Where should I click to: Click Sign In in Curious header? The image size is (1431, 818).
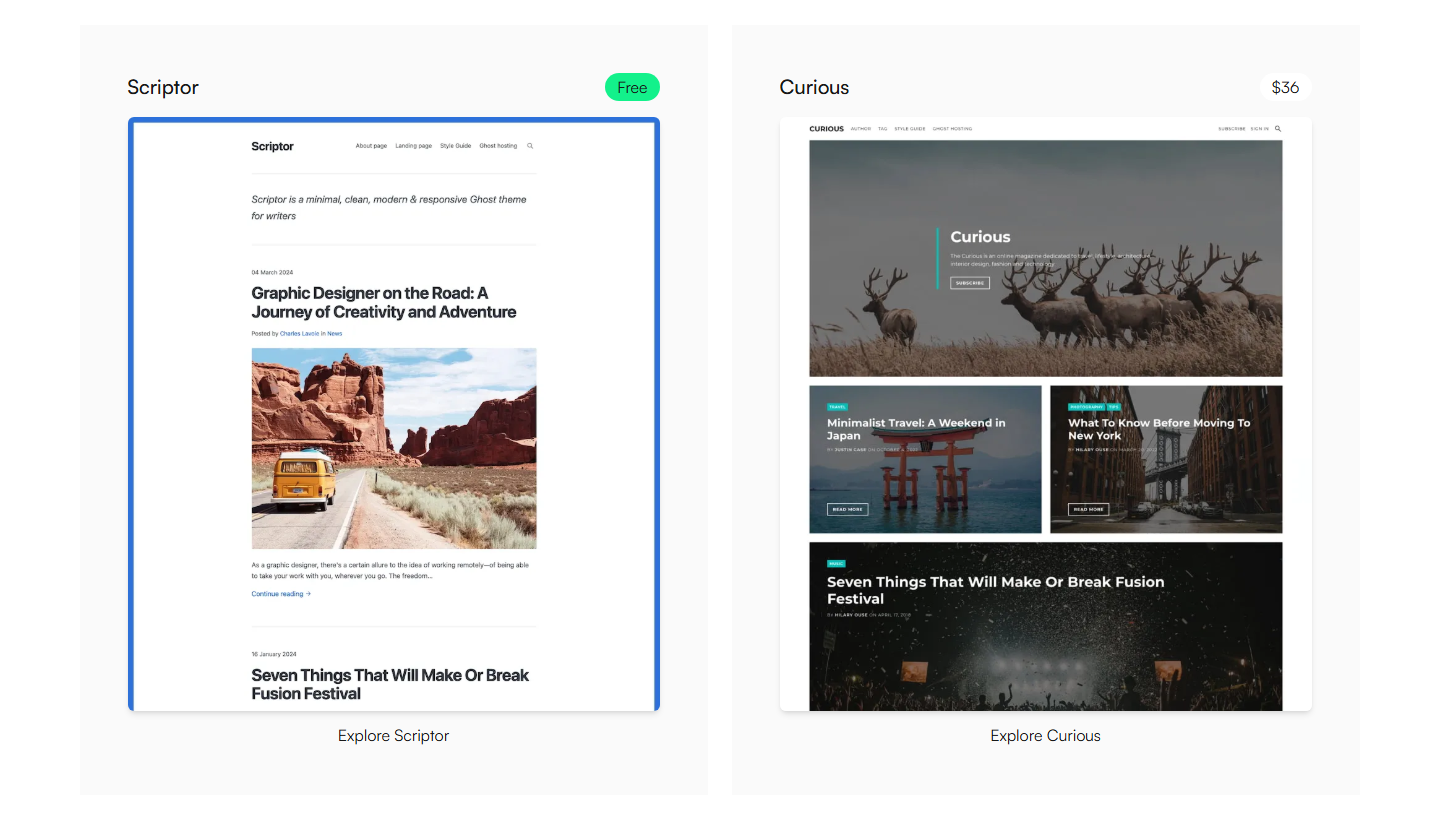tap(1259, 129)
